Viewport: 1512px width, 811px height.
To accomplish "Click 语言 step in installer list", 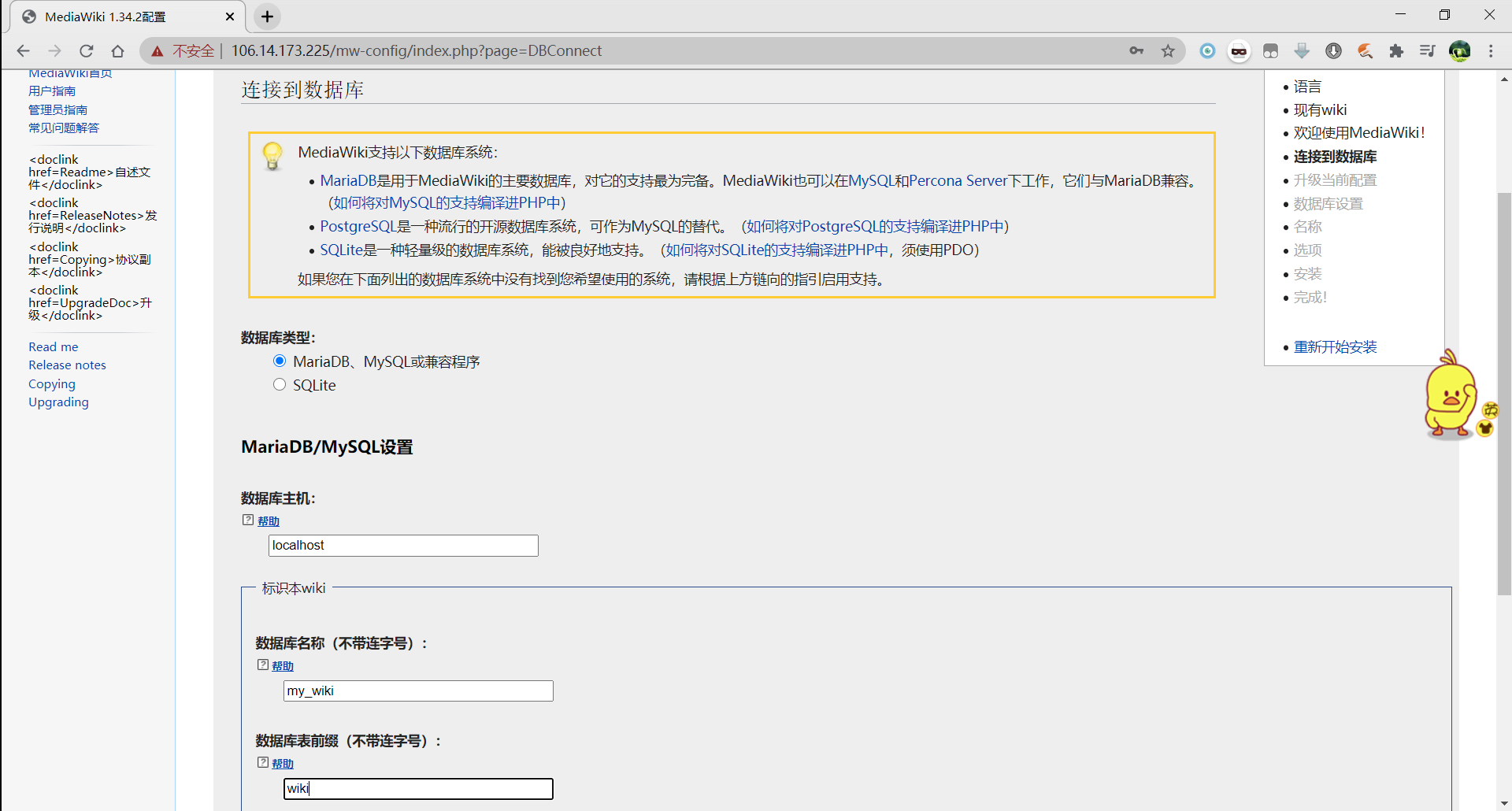I will pyautogui.click(x=1307, y=87).
